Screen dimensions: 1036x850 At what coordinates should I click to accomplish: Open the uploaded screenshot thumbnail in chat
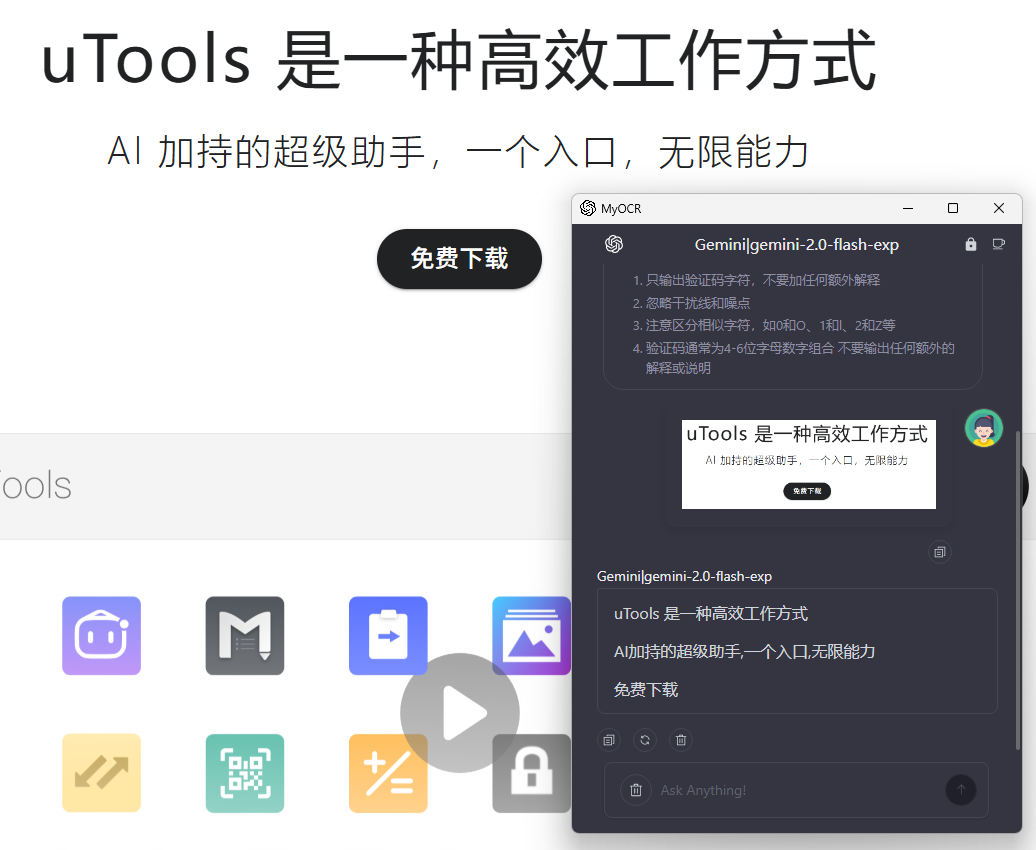(x=809, y=465)
